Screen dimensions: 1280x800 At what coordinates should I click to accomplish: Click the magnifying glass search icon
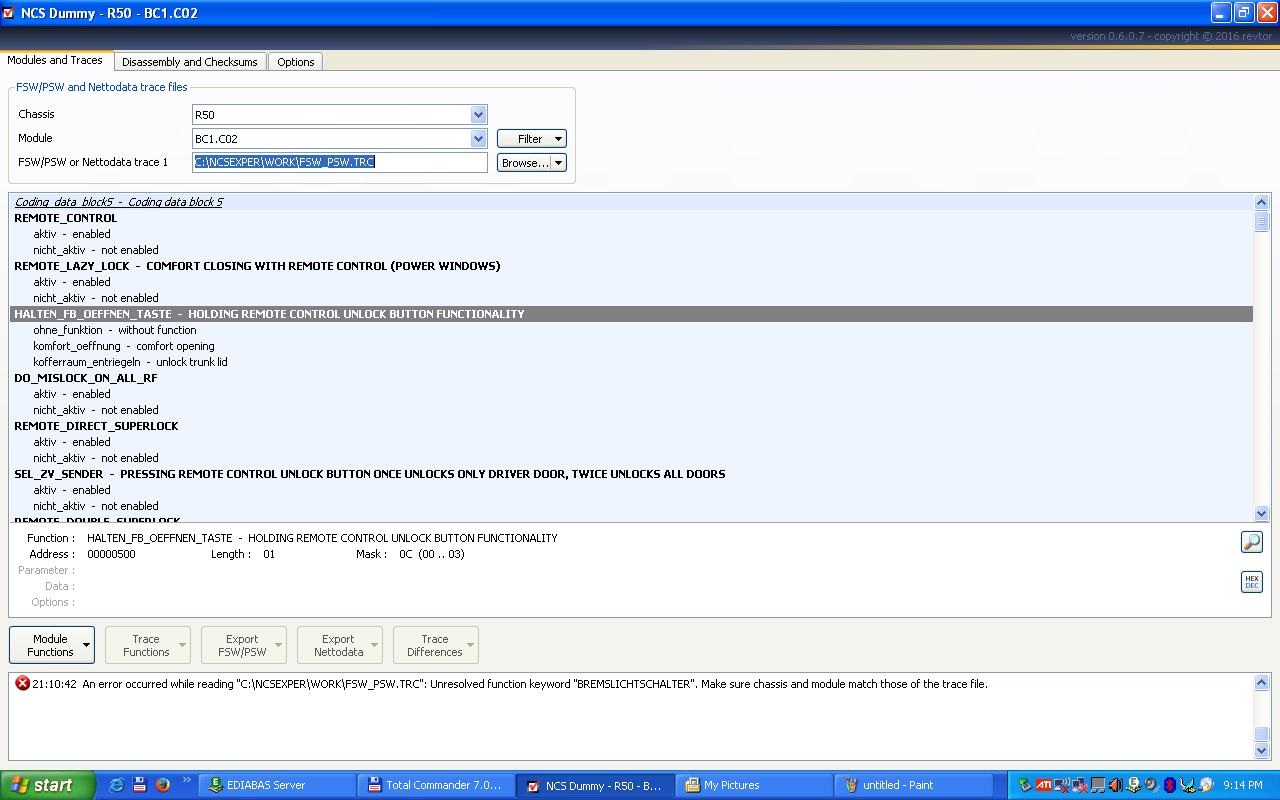click(1251, 542)
